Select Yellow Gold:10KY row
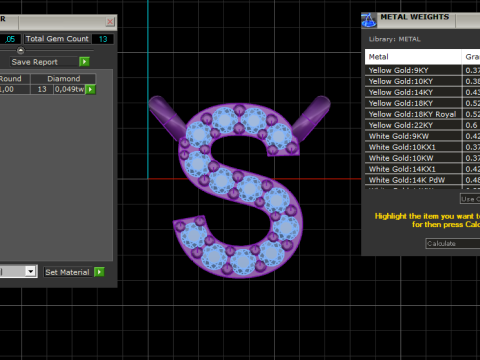The height and width of the screenshot is (360, 480). (422, 81)
